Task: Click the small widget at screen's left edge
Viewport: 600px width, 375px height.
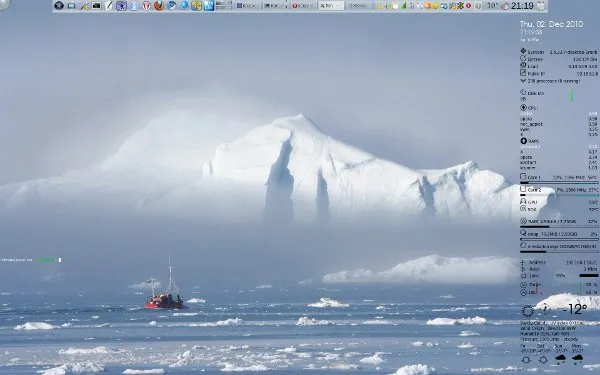Action: 31,260
